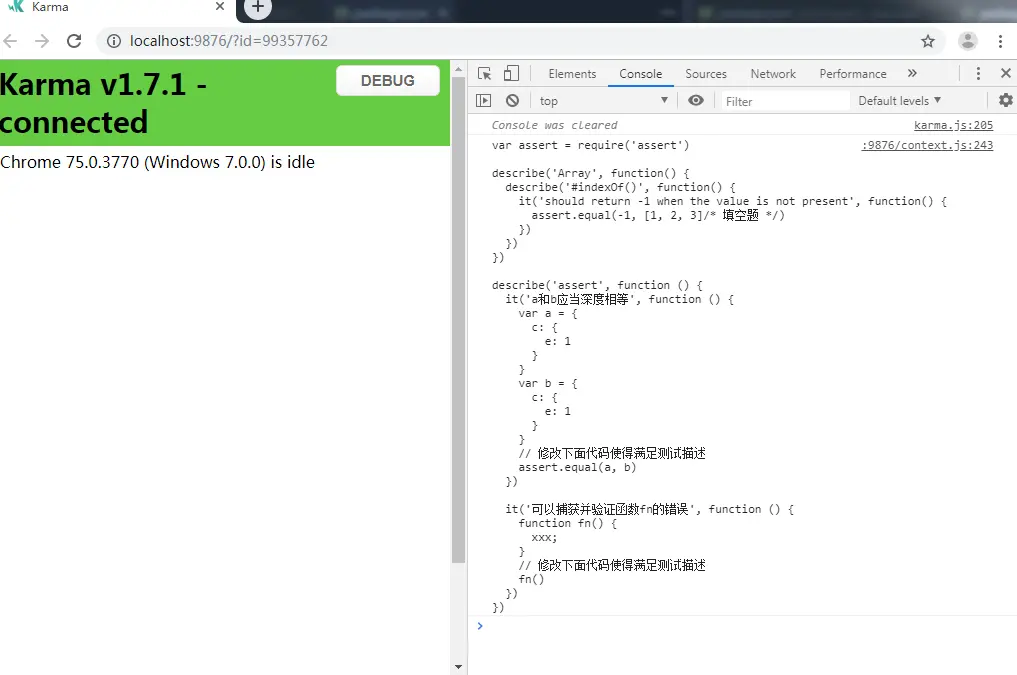Click the browser forward arrow
This screenshot has width=1017, height=675.
point(42,41)
